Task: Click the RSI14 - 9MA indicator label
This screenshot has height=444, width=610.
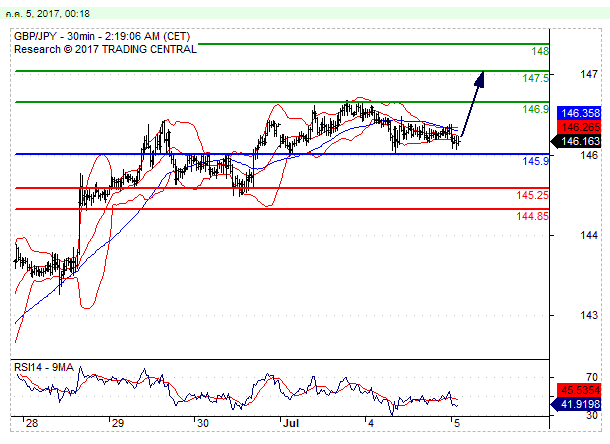Action: click(44, 367)
